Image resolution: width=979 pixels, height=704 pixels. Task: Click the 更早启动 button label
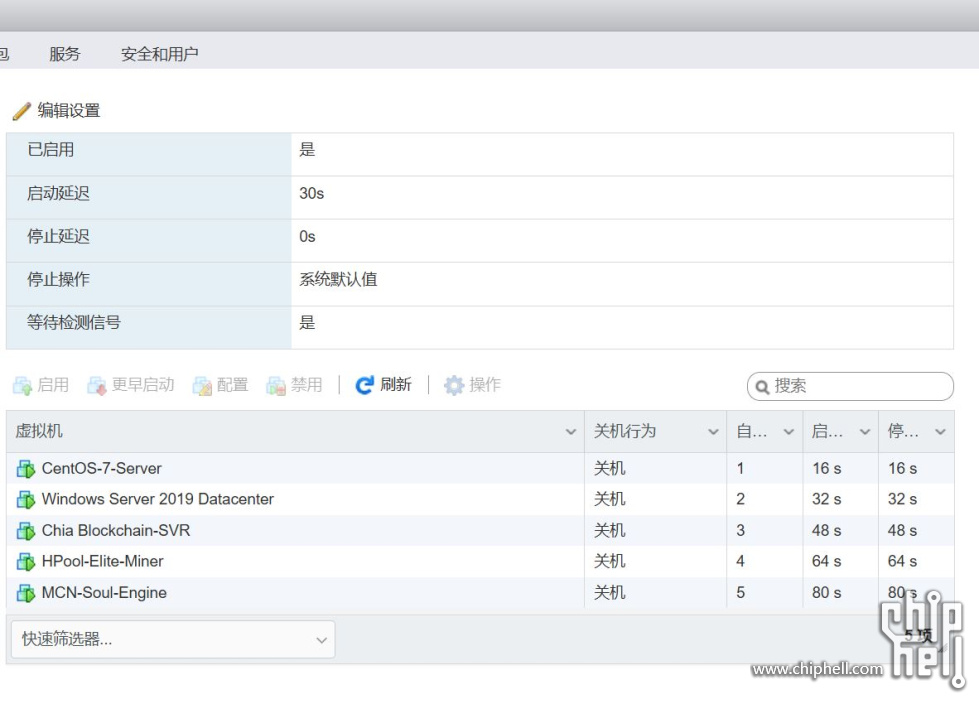(143, 384)
